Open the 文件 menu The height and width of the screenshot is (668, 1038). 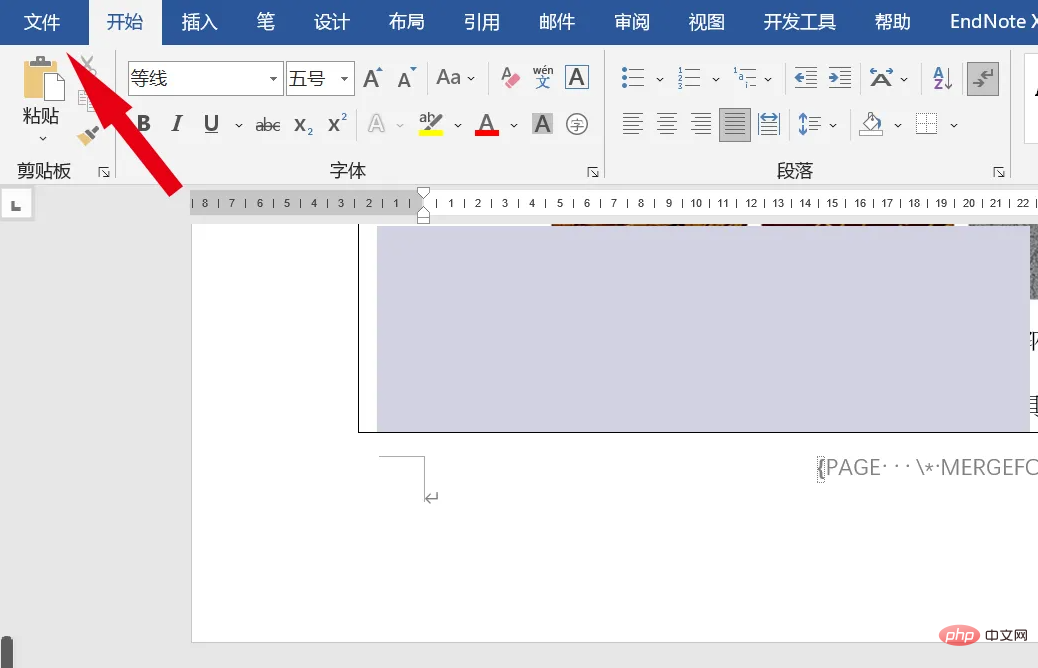pos(42,21)
